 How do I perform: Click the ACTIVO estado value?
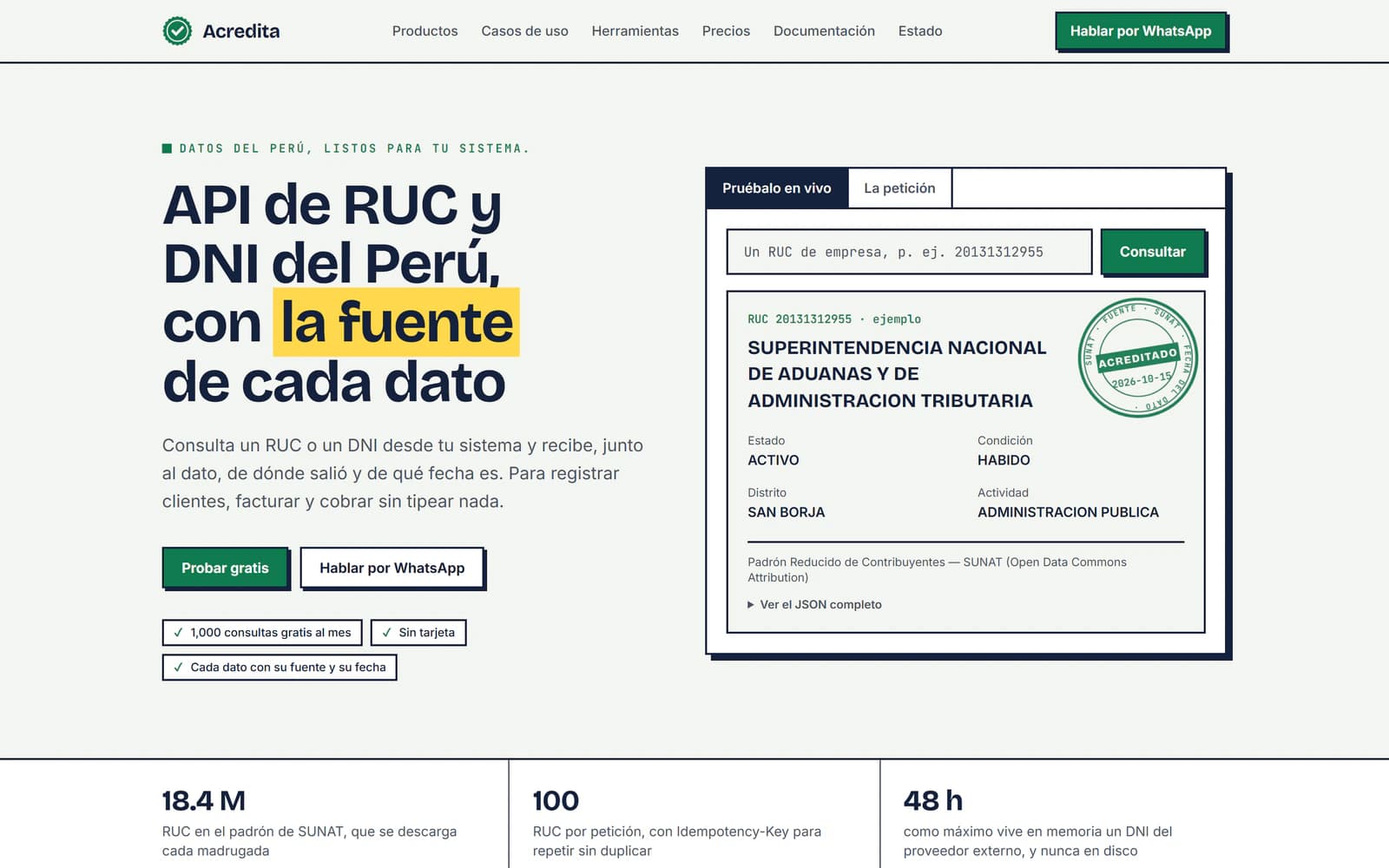click(773, 460)
